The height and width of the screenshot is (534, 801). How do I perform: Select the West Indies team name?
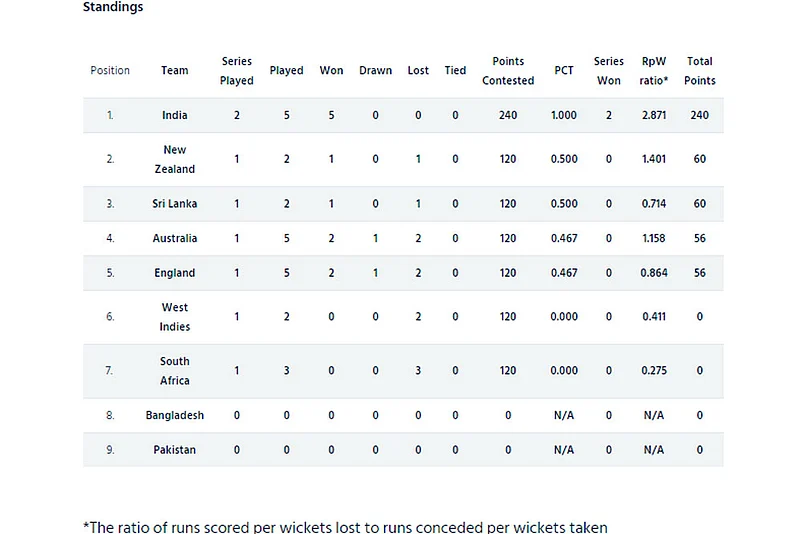pyautogui.click(x=175, y=317)
